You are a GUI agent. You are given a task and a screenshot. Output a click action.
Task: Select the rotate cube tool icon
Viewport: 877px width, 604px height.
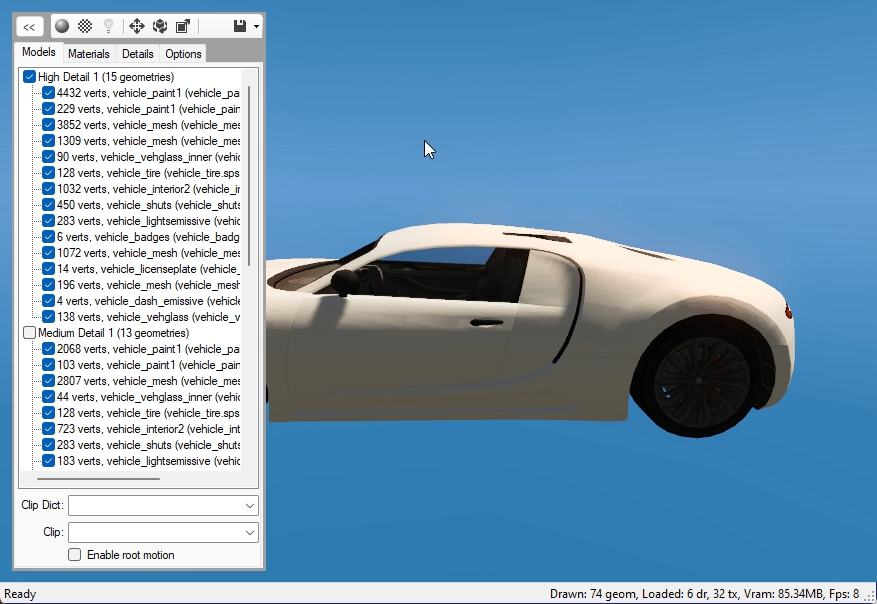[x=160, y=26]
